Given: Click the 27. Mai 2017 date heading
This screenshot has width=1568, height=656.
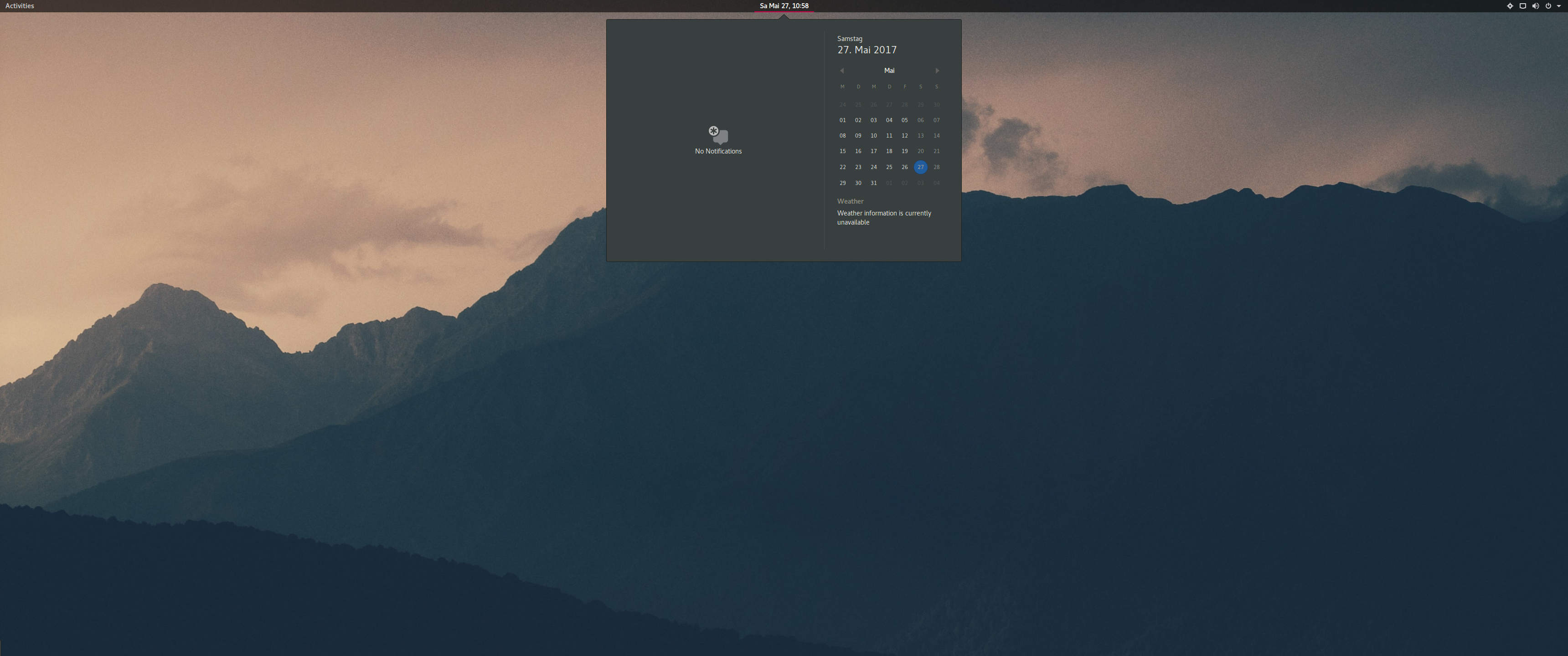Looking at the screenshot, I should pyautogui.click(x=867, y=50).
